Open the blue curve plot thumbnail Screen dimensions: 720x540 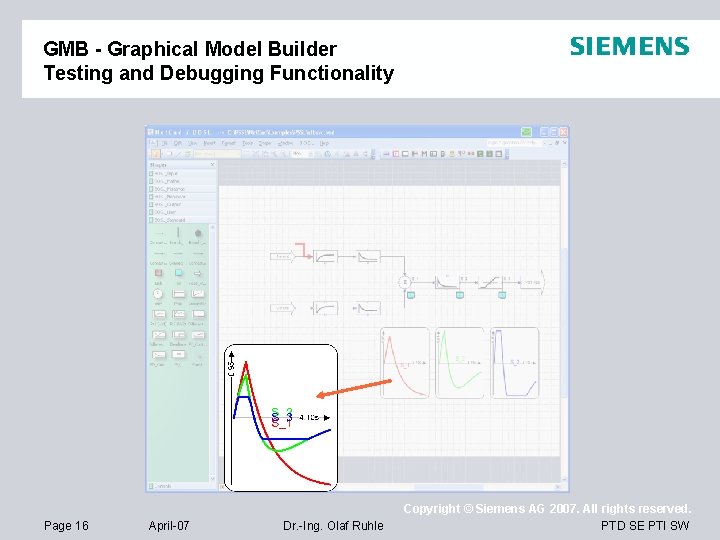(514, 363)
